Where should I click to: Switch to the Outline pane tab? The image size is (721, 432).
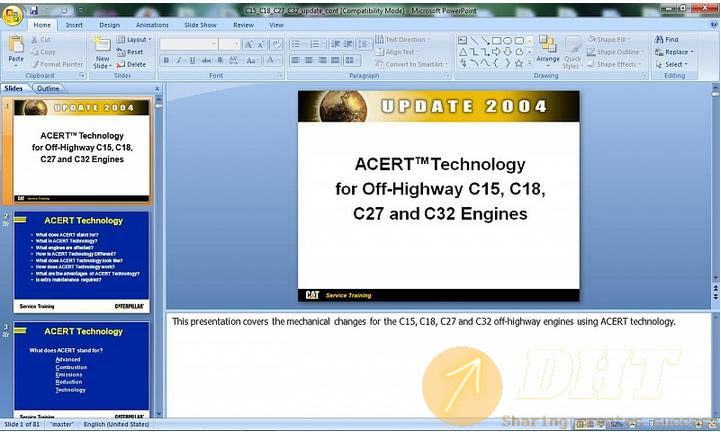(48, 88)
